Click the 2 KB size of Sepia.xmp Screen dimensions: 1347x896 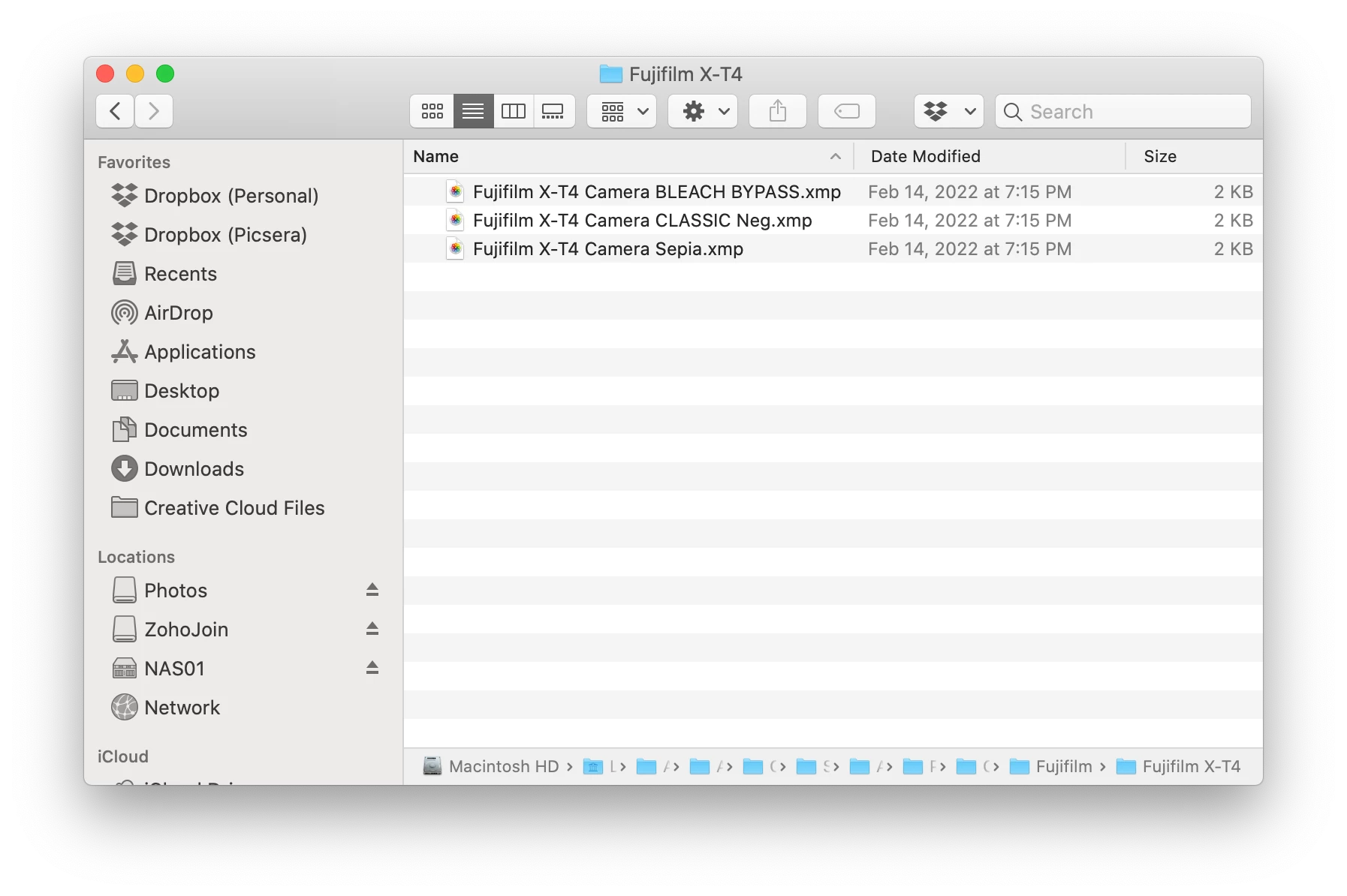coord(1233,249)
